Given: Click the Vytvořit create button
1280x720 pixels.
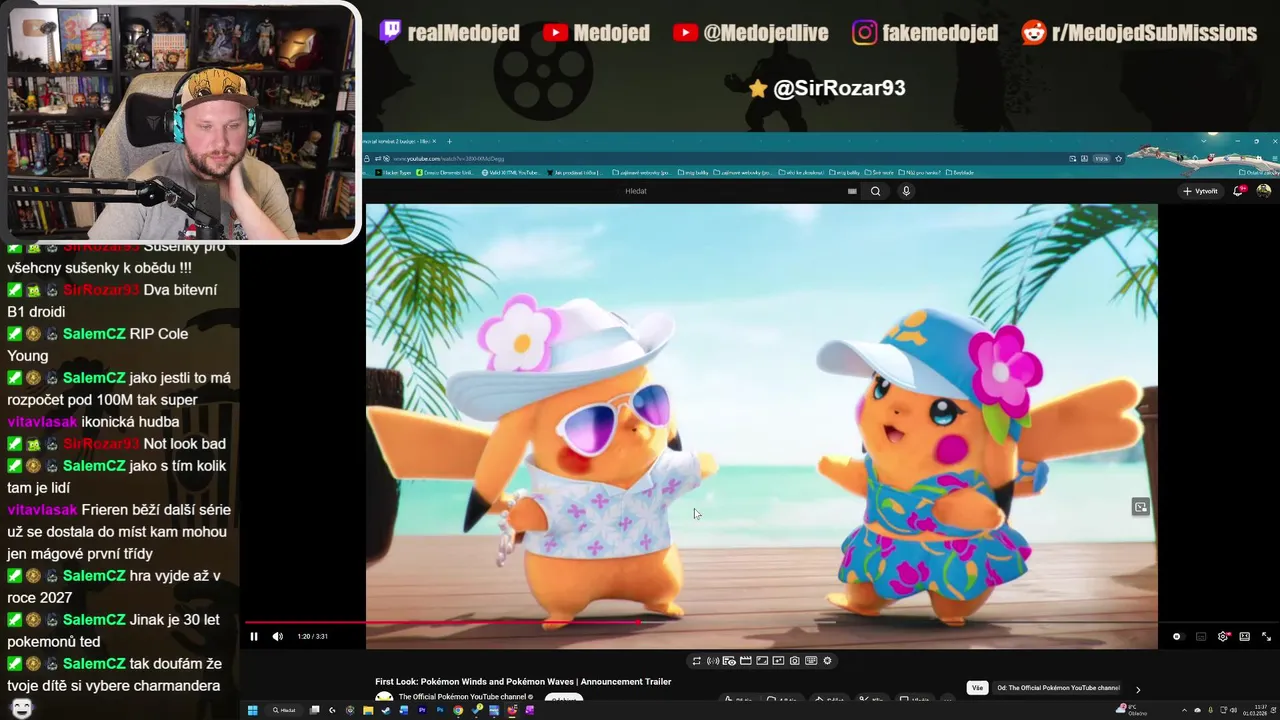Looking at the screenshot, I should click(1201, 191).
